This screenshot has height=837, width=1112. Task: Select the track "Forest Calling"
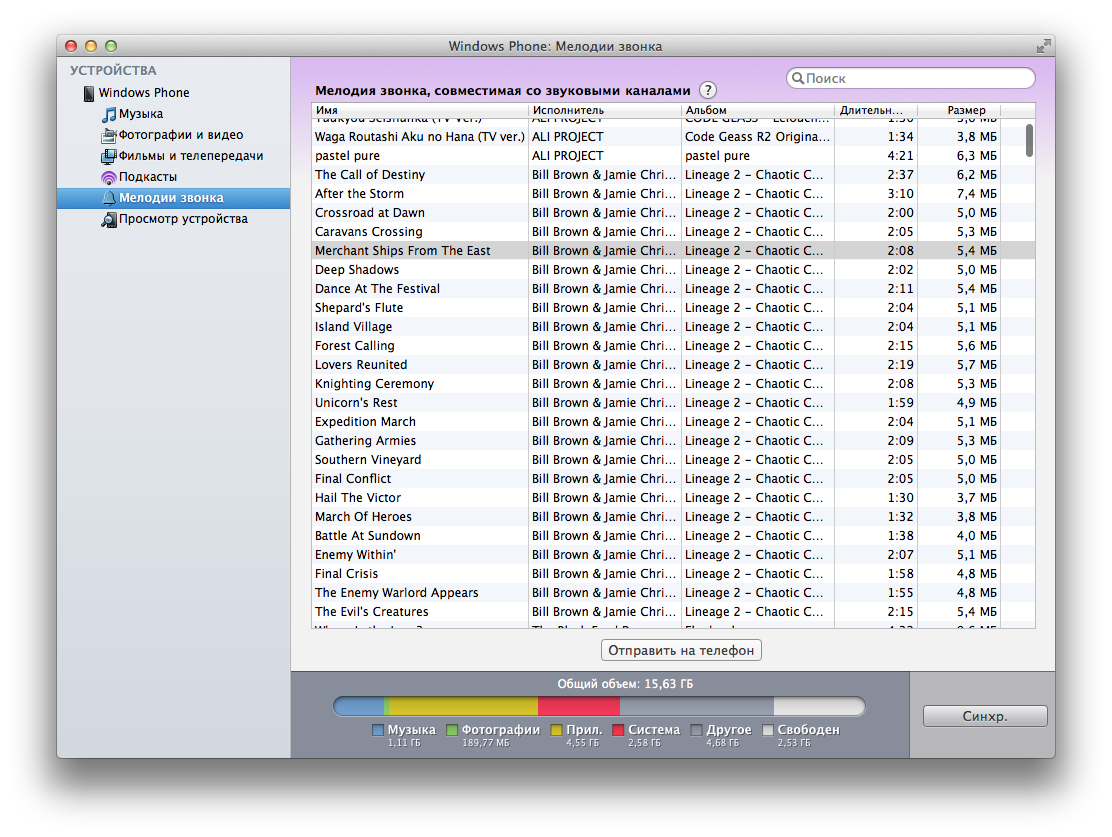(x=673, y=346)
